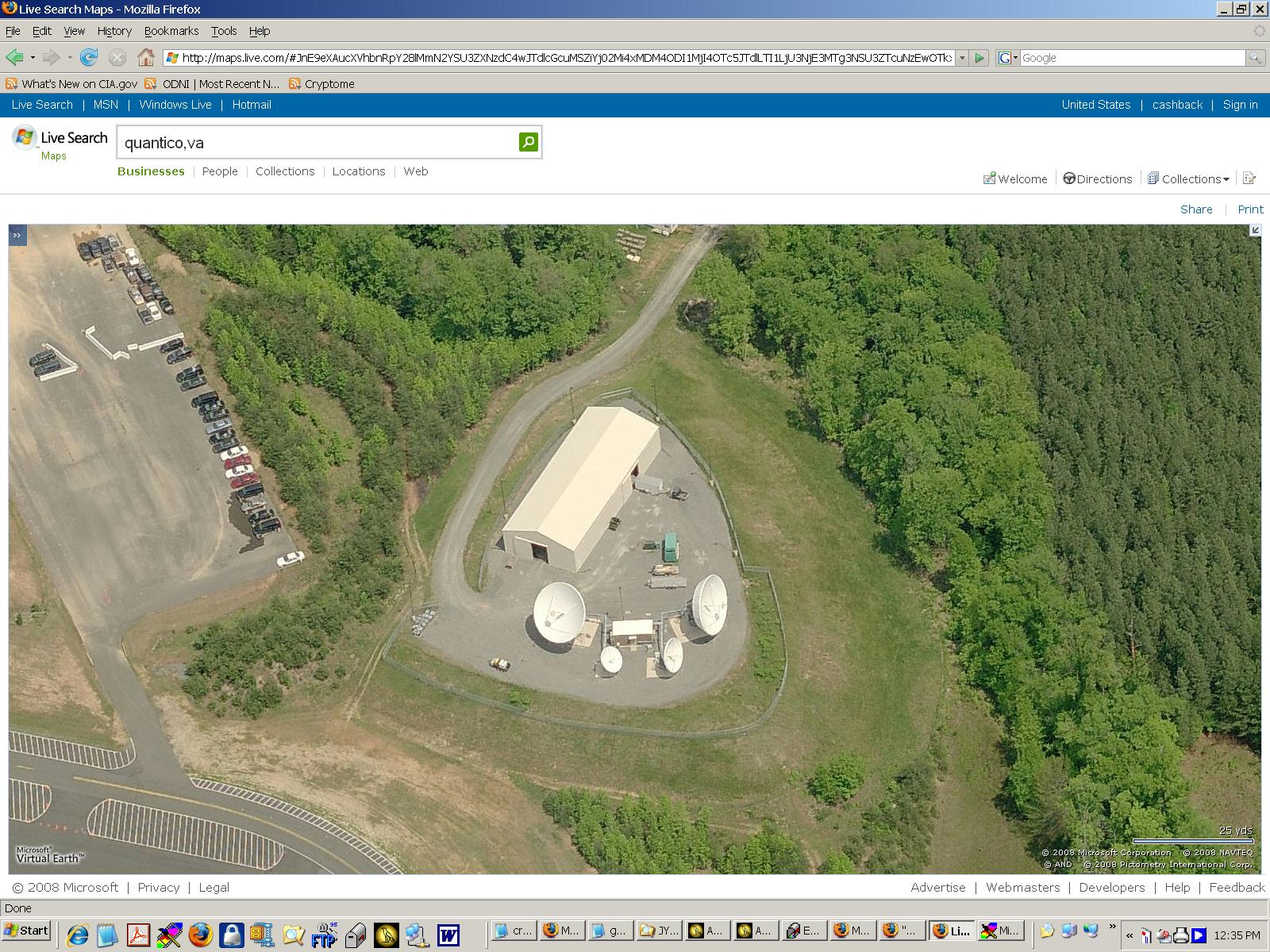Open Microsoft Word from quick launch

coord(448,935)
